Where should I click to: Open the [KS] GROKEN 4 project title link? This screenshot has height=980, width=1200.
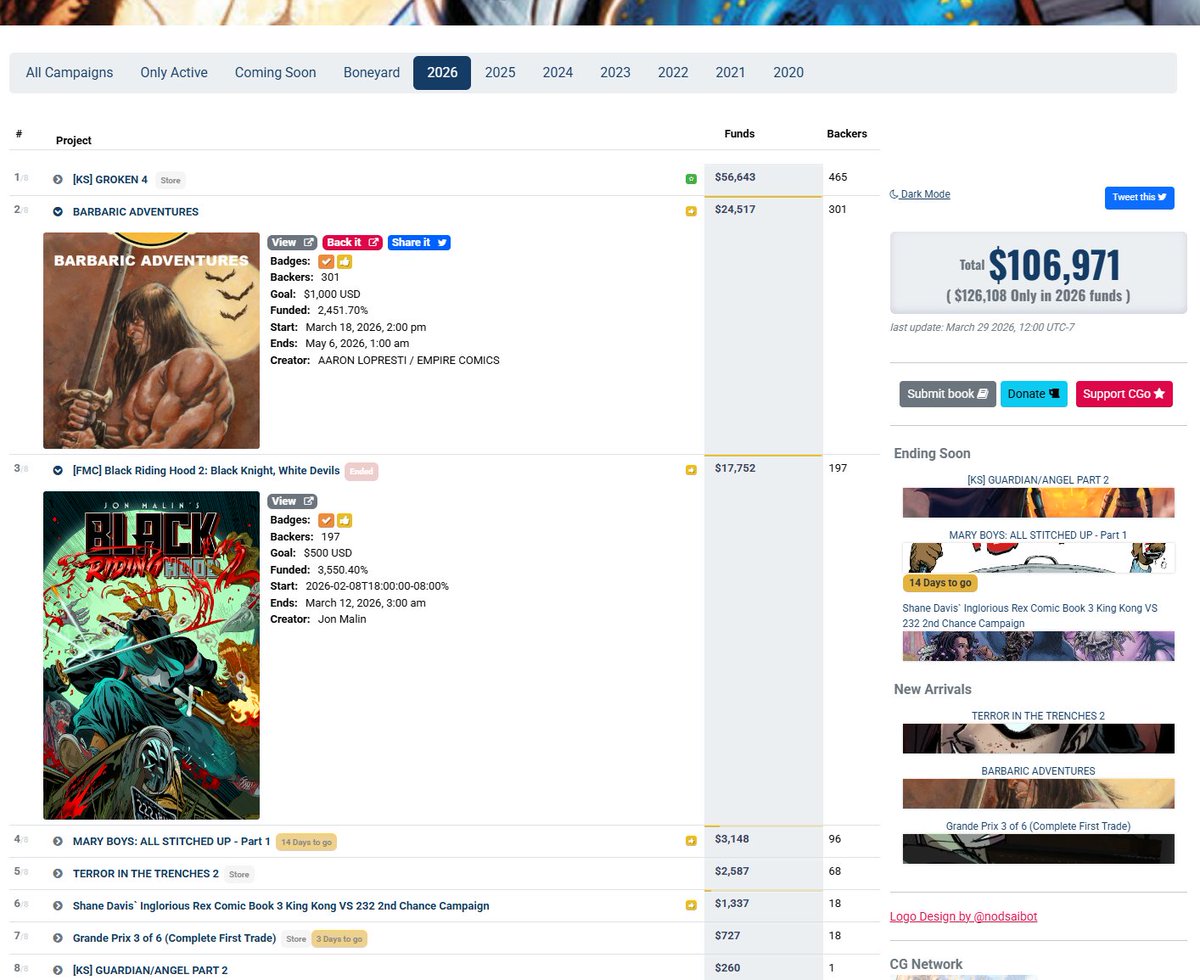[x=110, y=180]
